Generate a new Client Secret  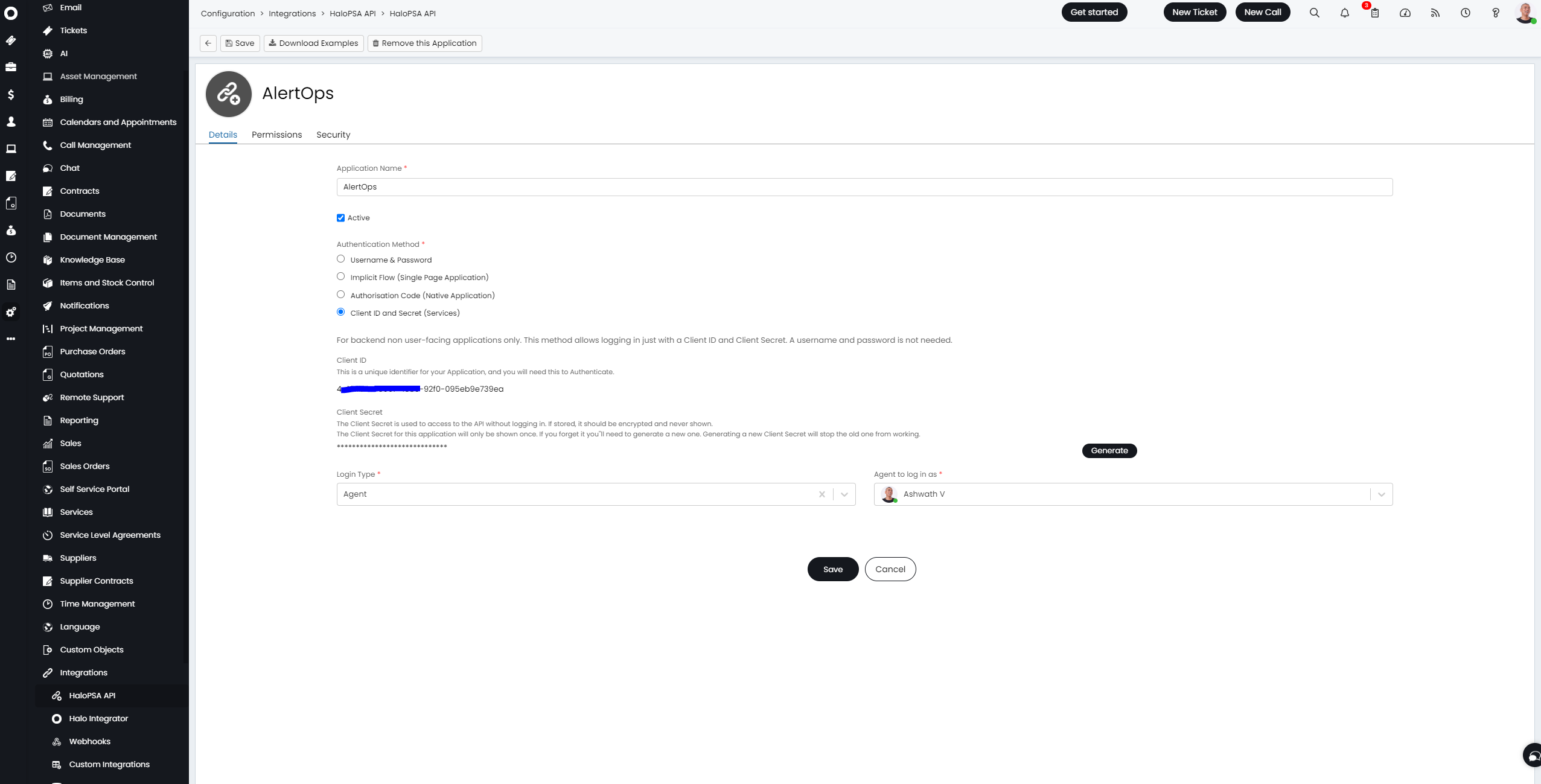tap(1109, 451)
